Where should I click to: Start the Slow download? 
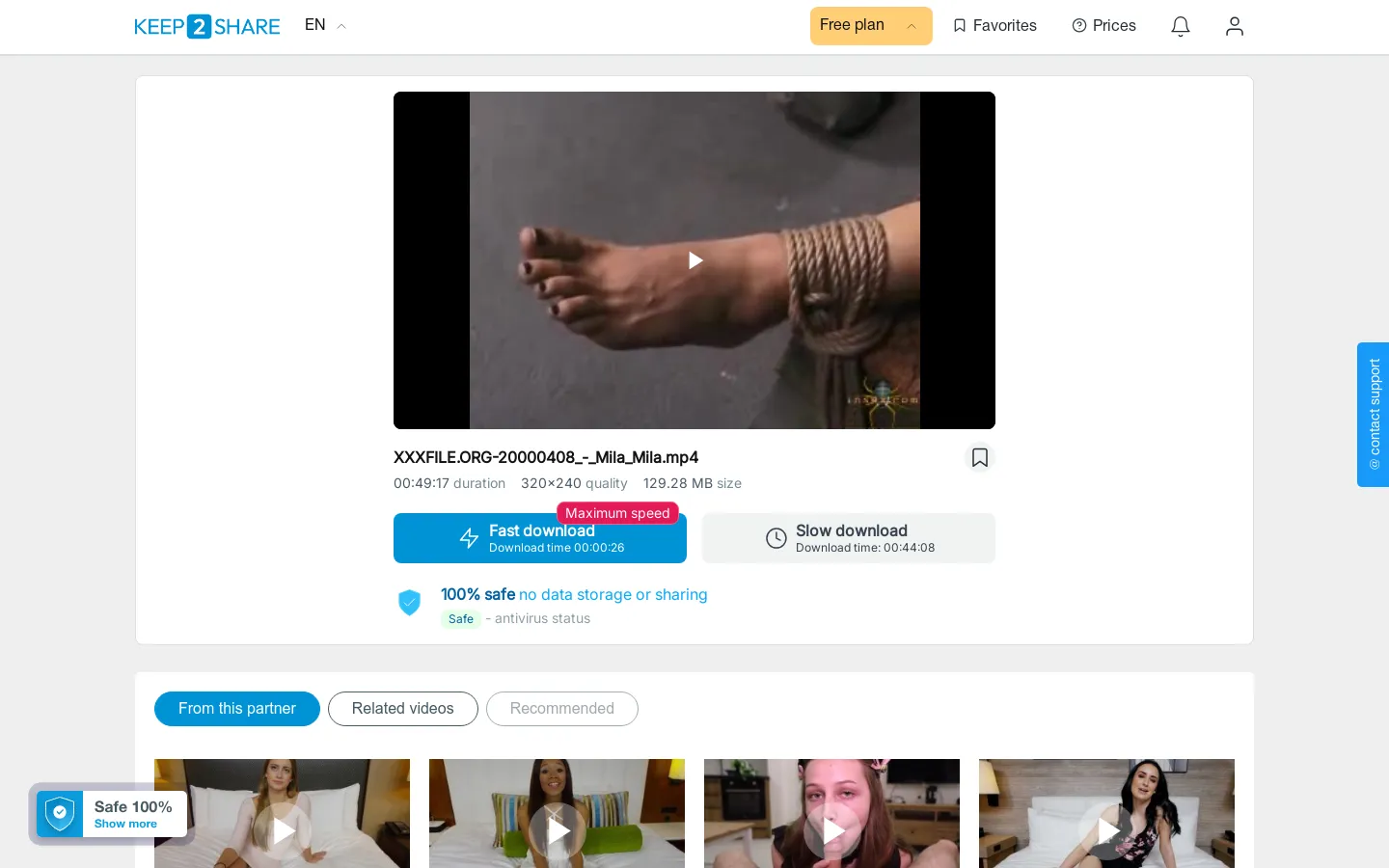[849, 538]
